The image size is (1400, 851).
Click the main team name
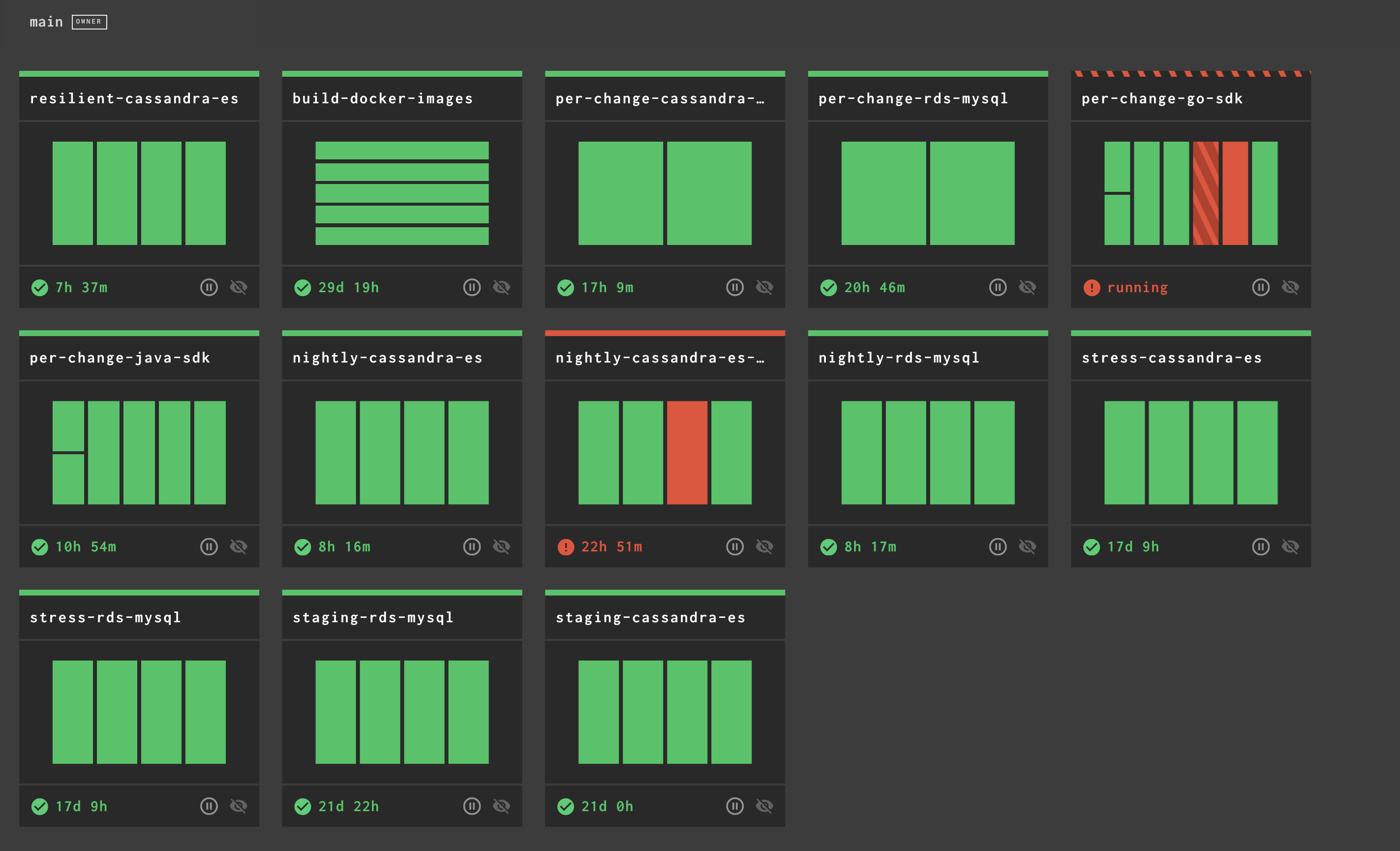coord(46,22)
